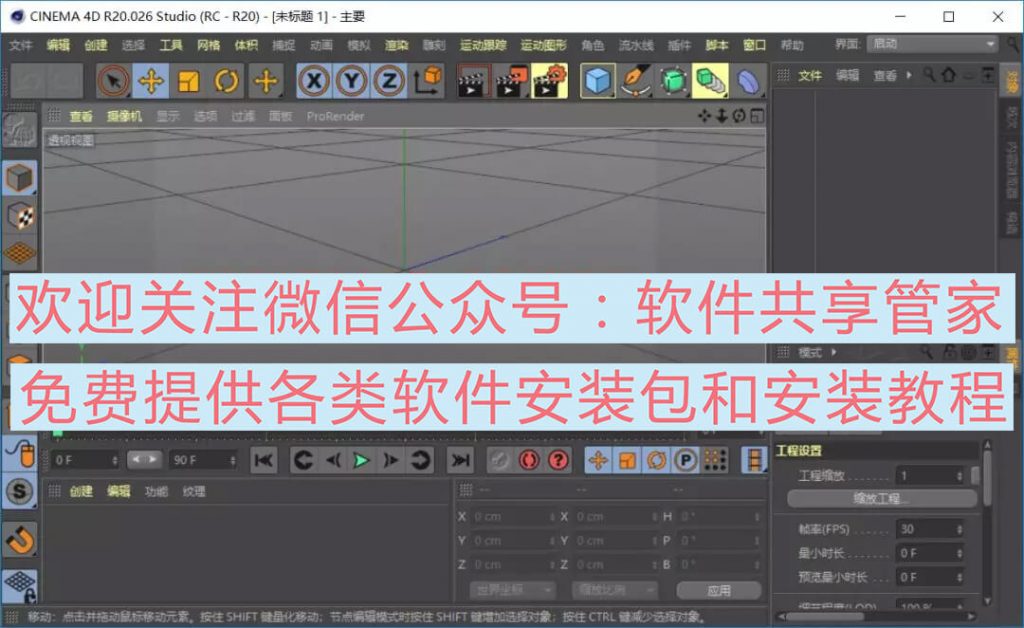Select Workplane mode orange grid icon
The image size is (1024, 628).
tap(20, 254)
